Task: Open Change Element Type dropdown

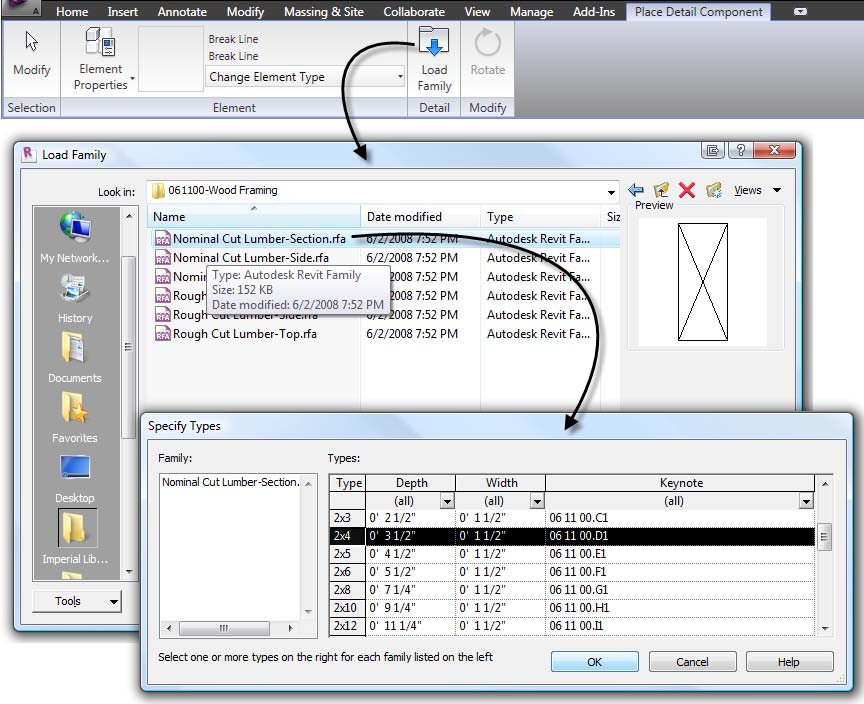Action: pyautogui.click(x=305, y=77)
